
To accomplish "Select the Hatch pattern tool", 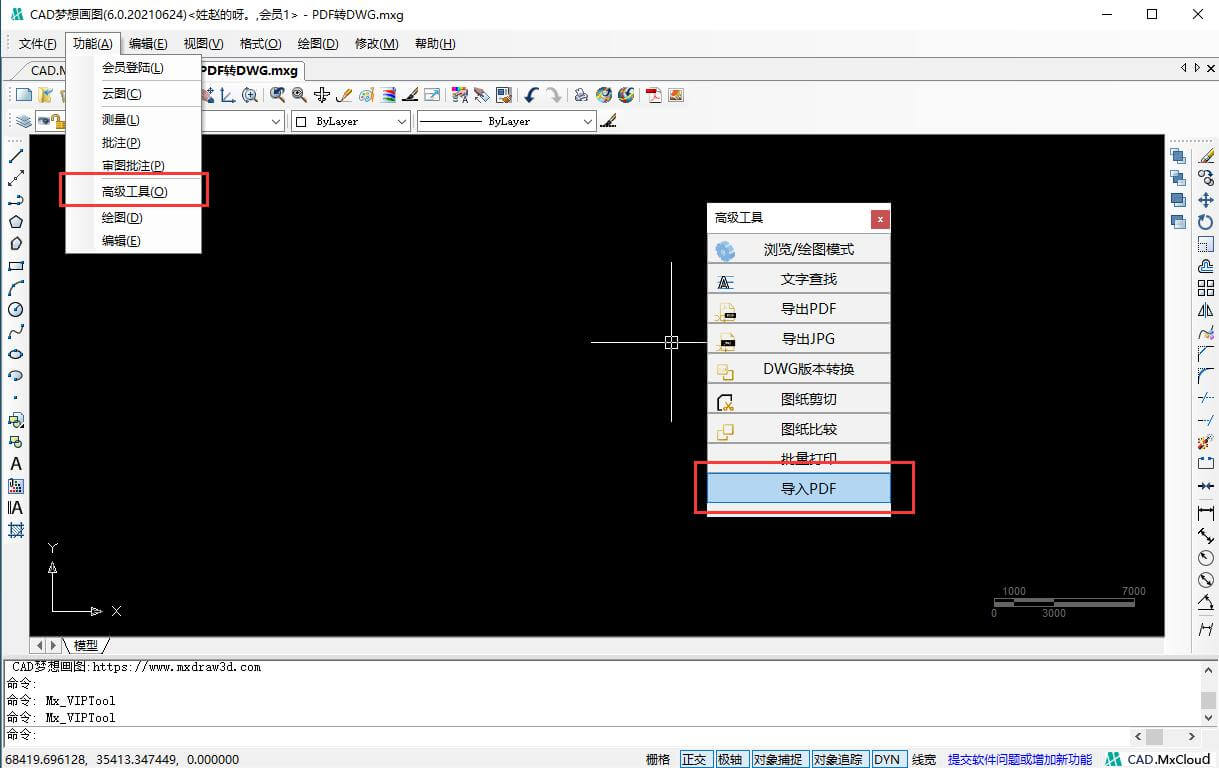I will click(16, 530).
